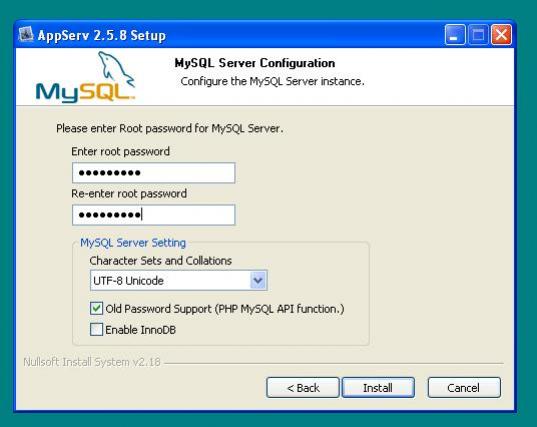The image size is (537, 427).
Task: Toggle the Old Password Support checkbox
Action: click(x=96, y=309)
